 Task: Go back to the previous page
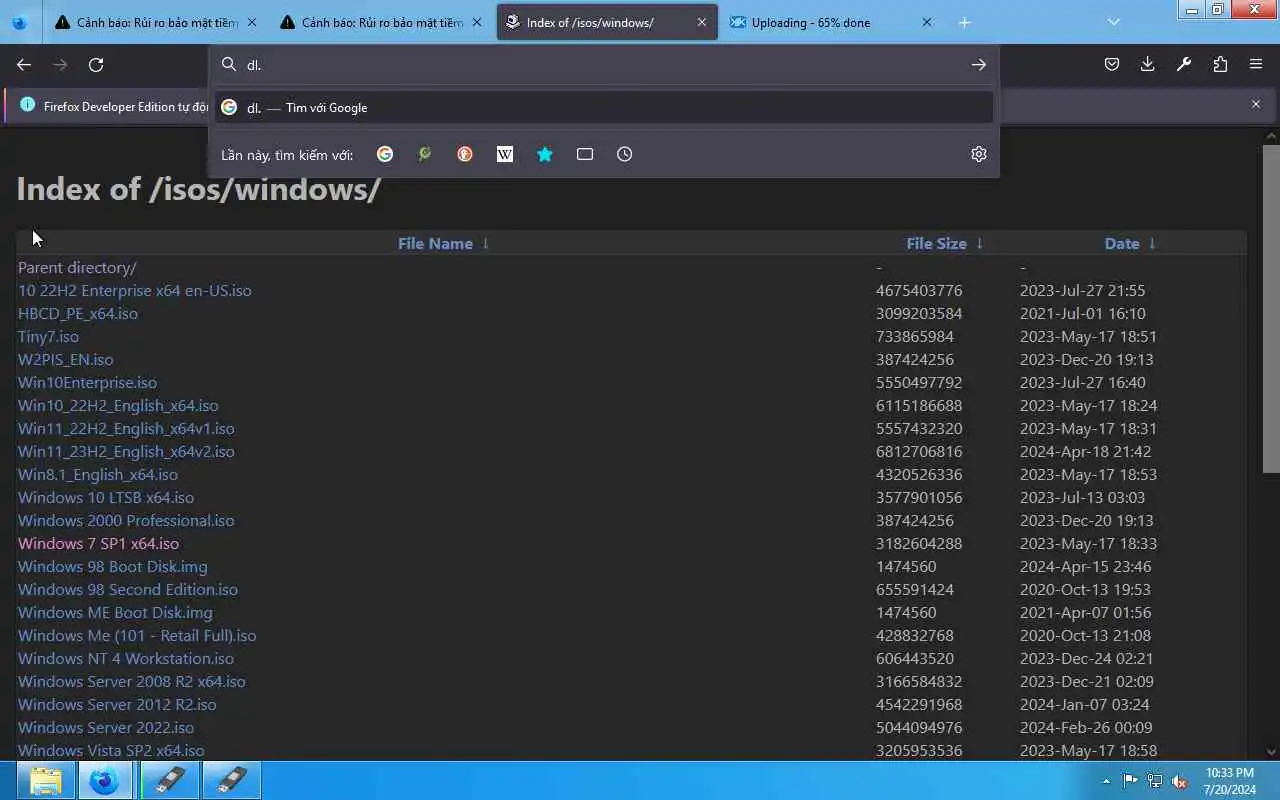tap(24, 65)
